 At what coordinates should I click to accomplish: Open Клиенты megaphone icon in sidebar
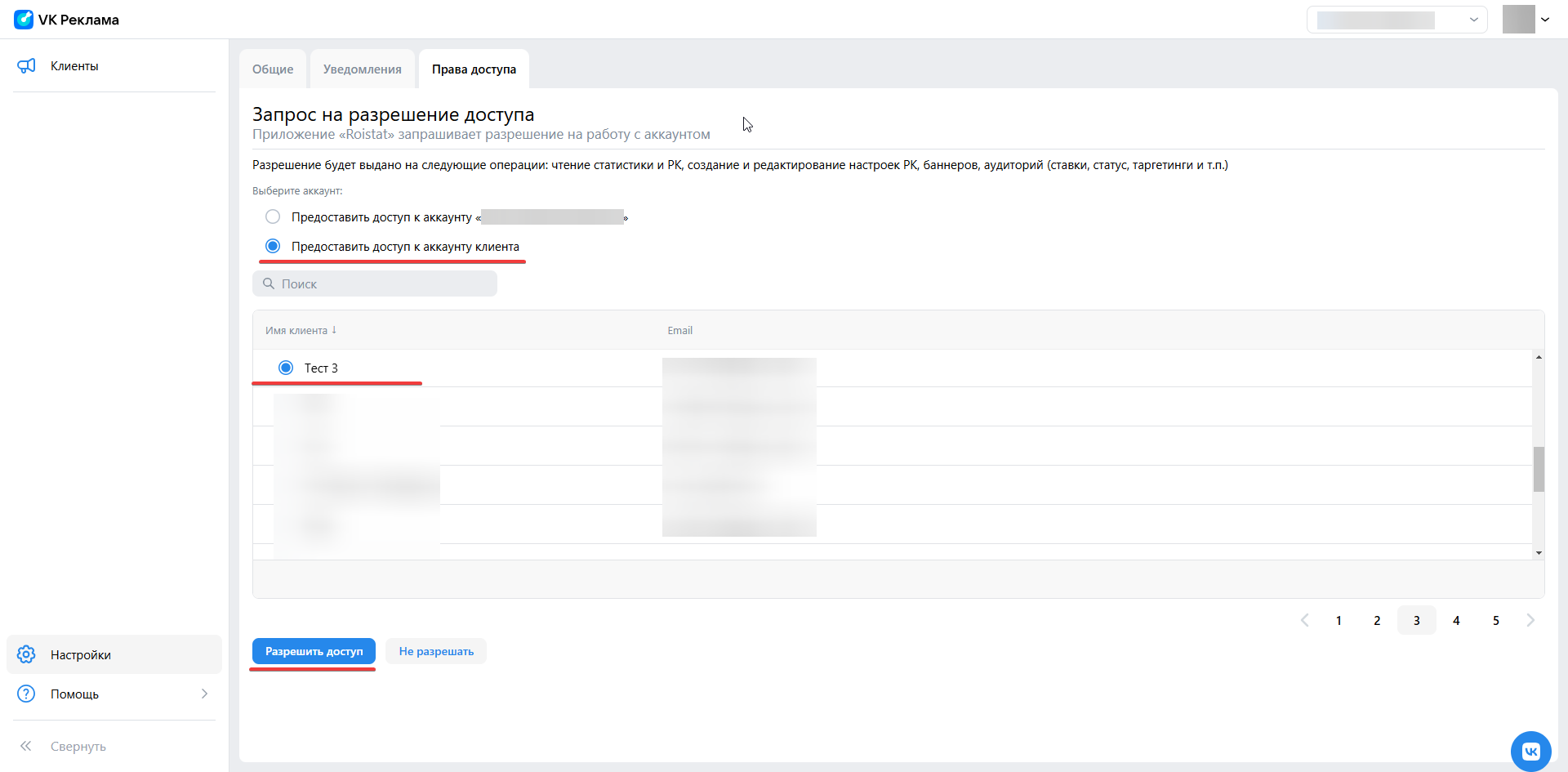[26, 66]
